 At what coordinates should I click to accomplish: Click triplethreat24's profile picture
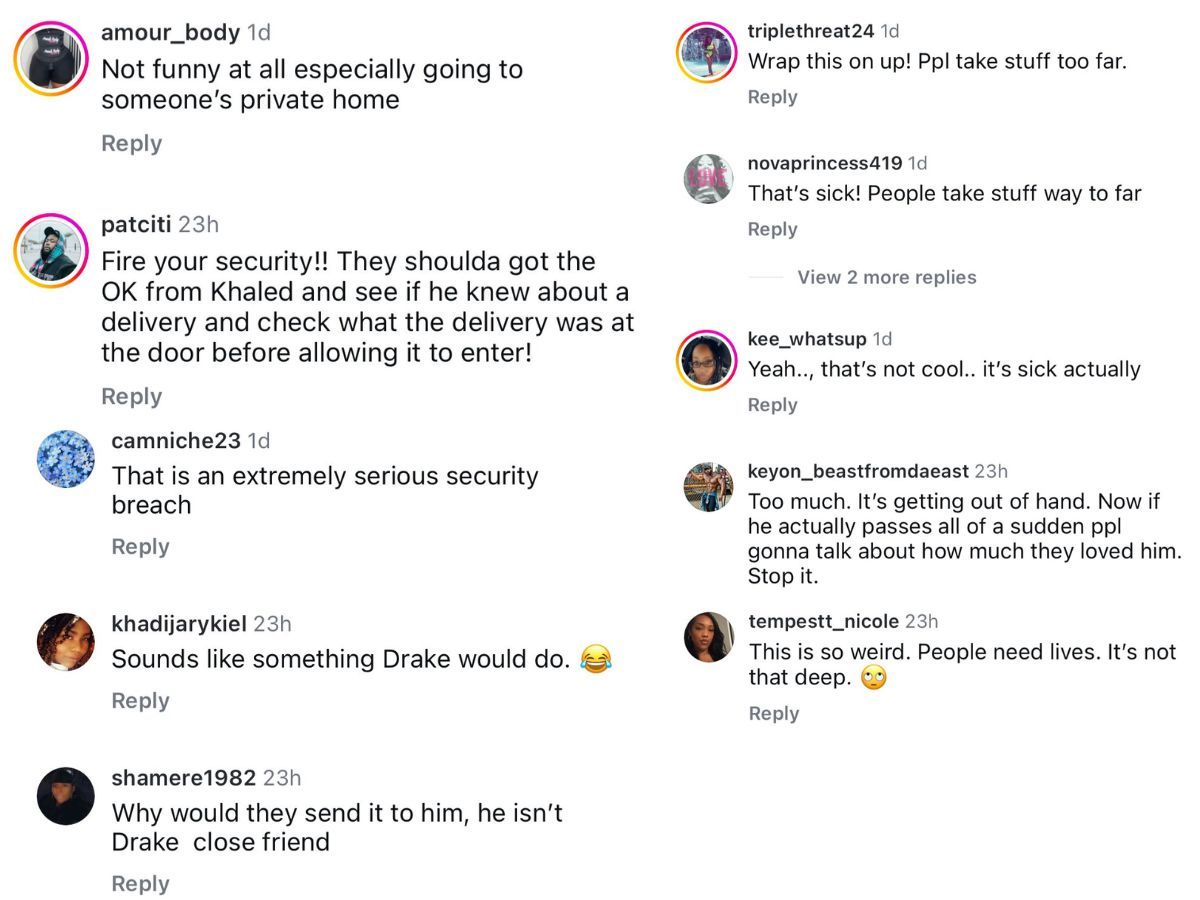[x=707, y=52]
